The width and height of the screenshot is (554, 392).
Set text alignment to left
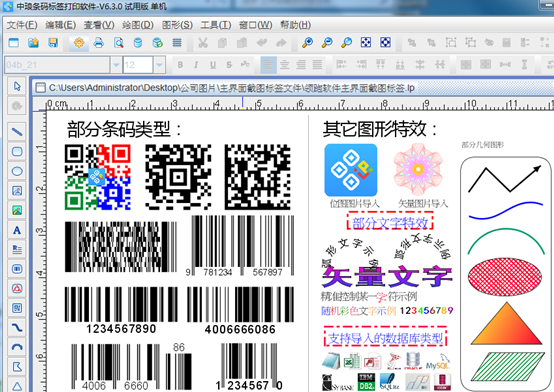(x=268, y=65)
